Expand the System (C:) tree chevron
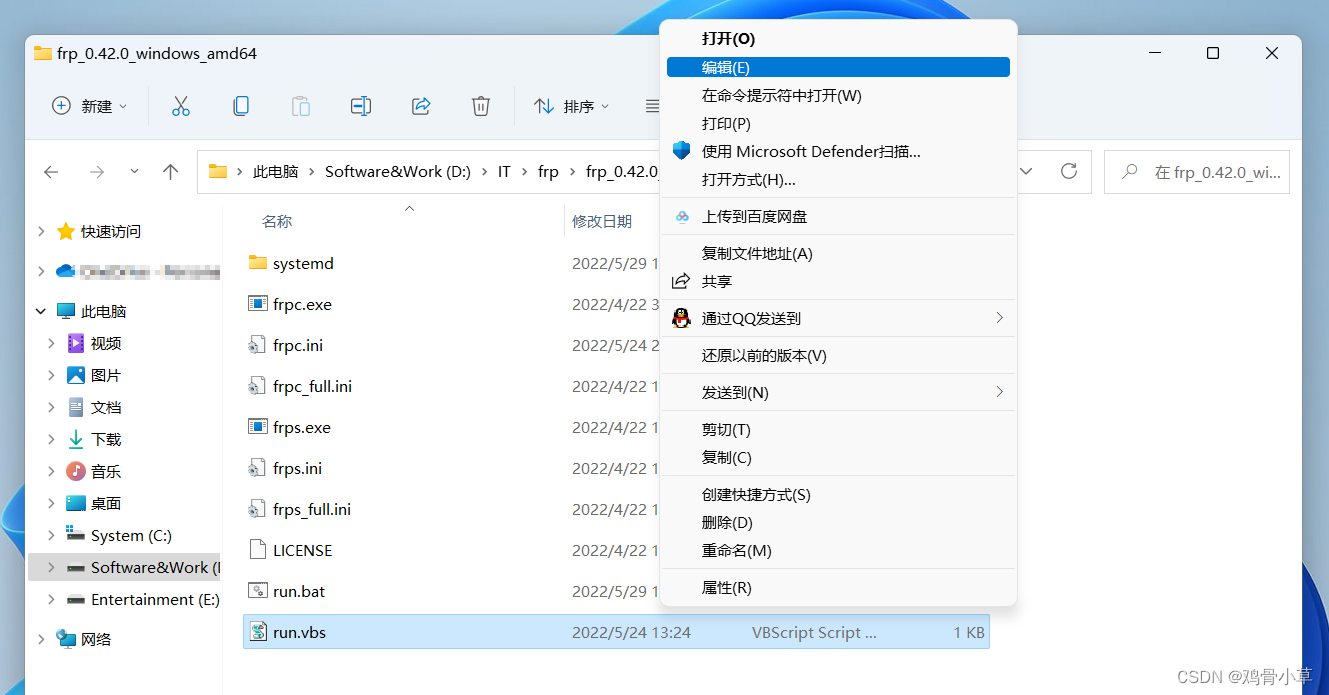 click(x=51, y=535)
